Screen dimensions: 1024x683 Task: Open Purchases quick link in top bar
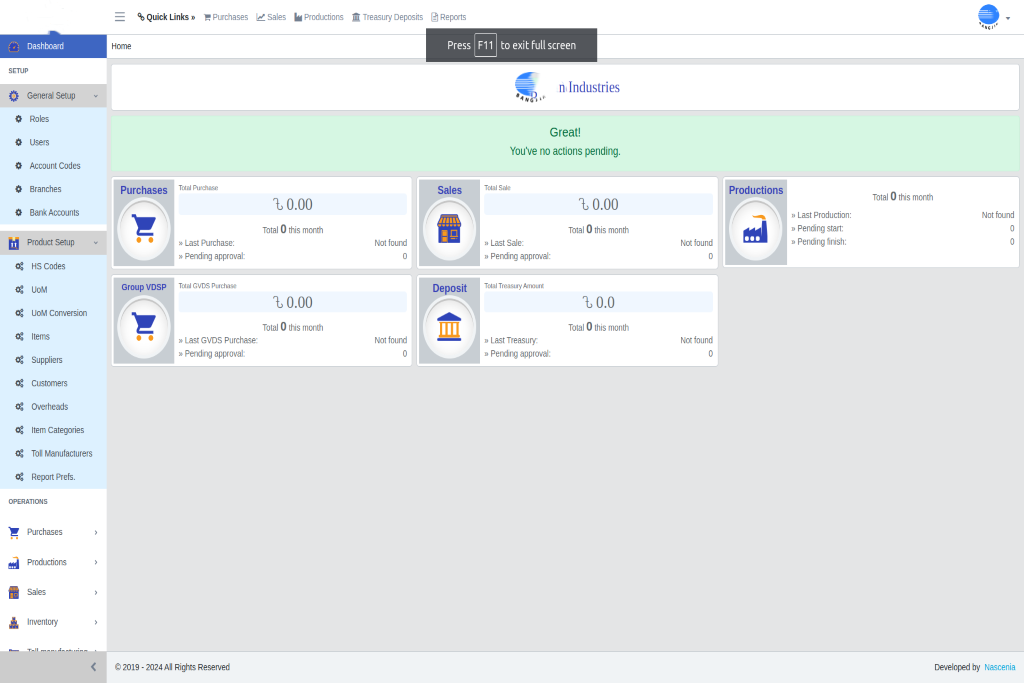(226, 17)
